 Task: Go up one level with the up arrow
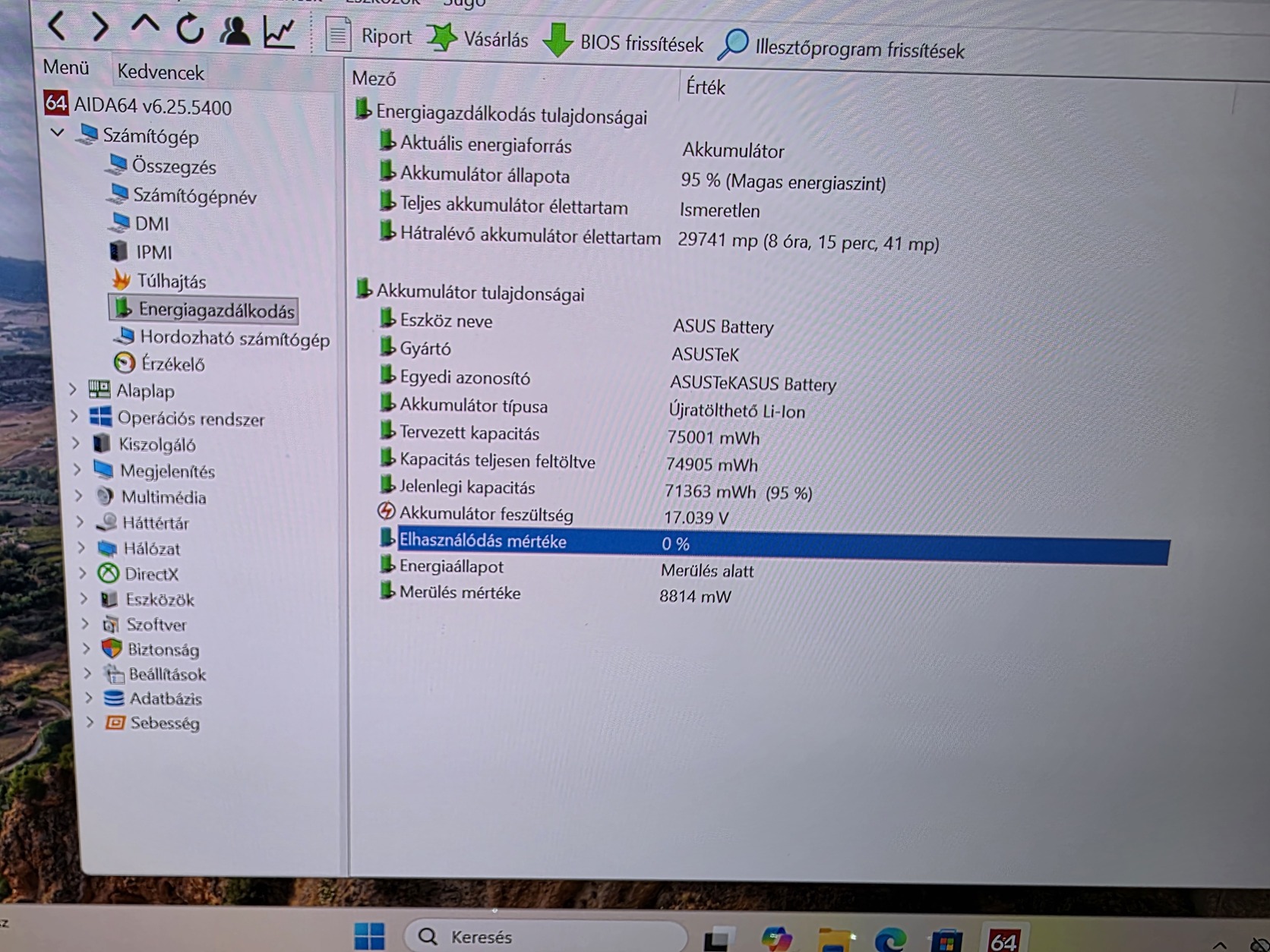click(144, 24)
